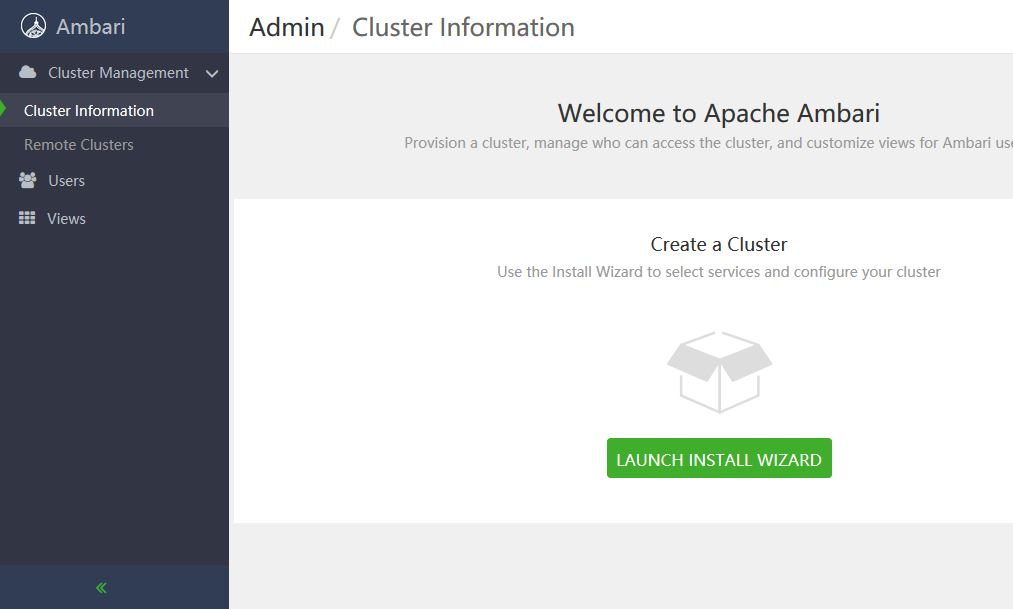Click the Welcome to Apache Ambari heading
The width and height of the screenshot is (1013, 609).
point(719,113)
